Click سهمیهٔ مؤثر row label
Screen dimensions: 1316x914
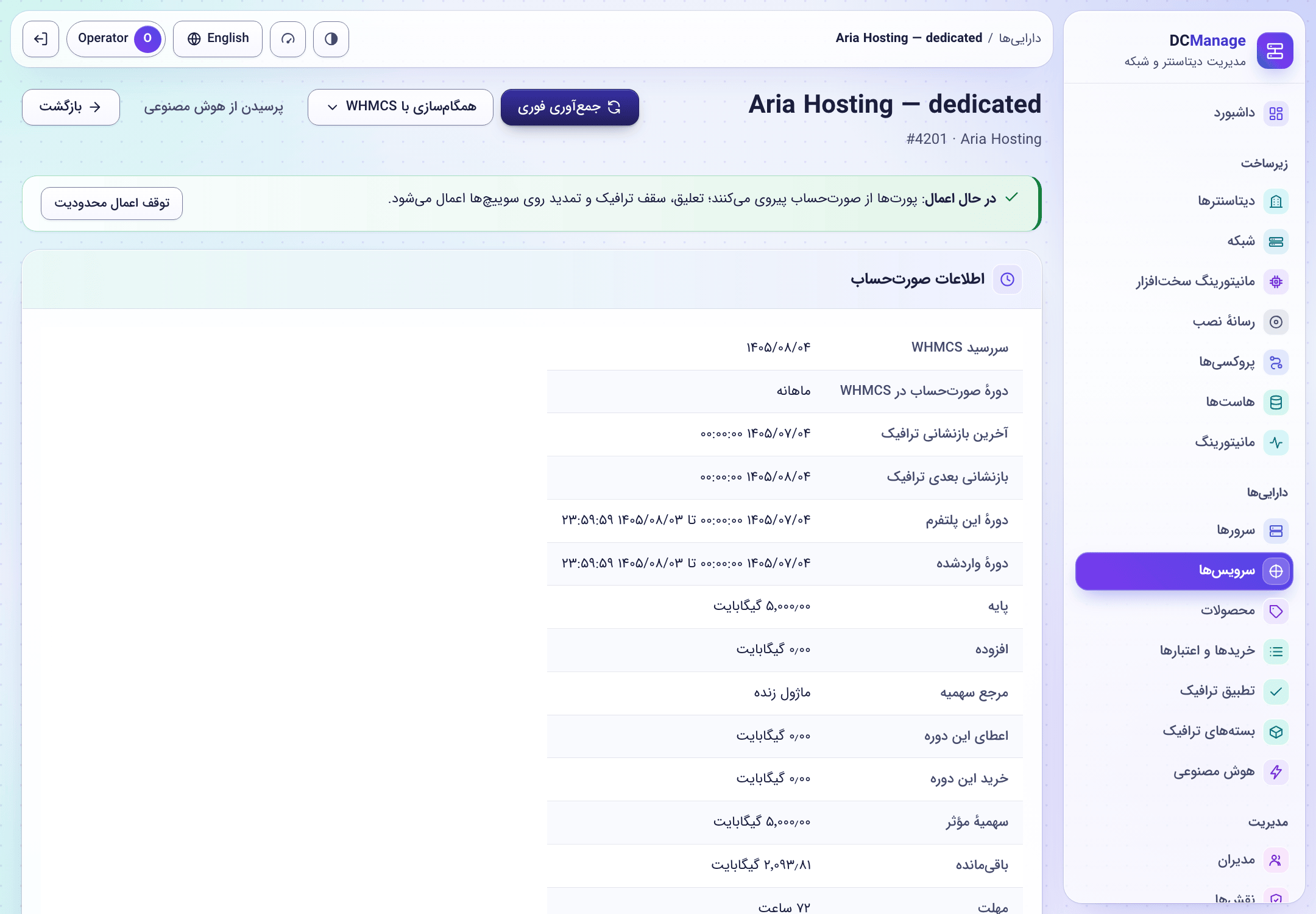pyautogui.click(x=977, y=822)
